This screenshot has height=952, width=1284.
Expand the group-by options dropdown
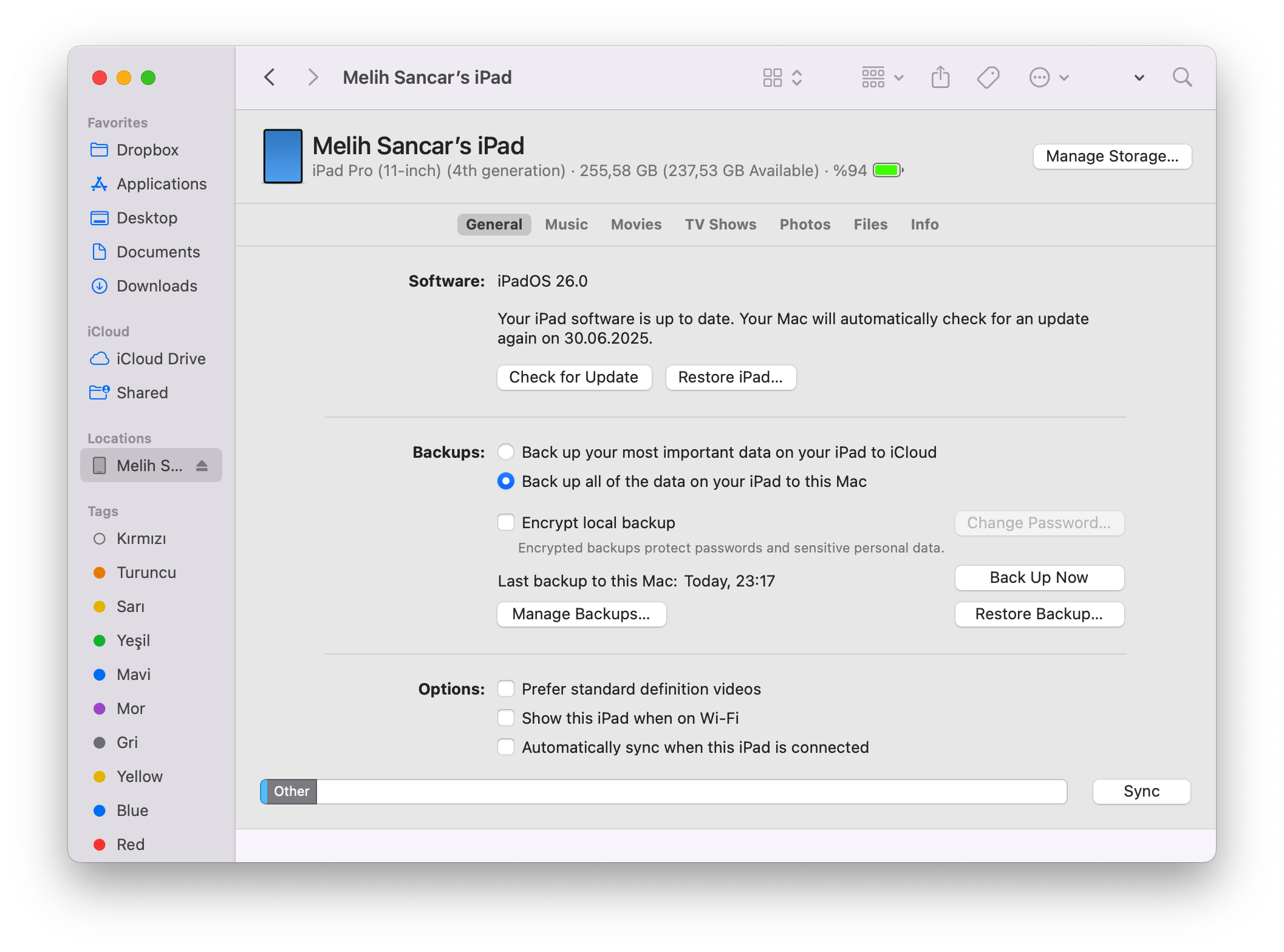(883, 78)
